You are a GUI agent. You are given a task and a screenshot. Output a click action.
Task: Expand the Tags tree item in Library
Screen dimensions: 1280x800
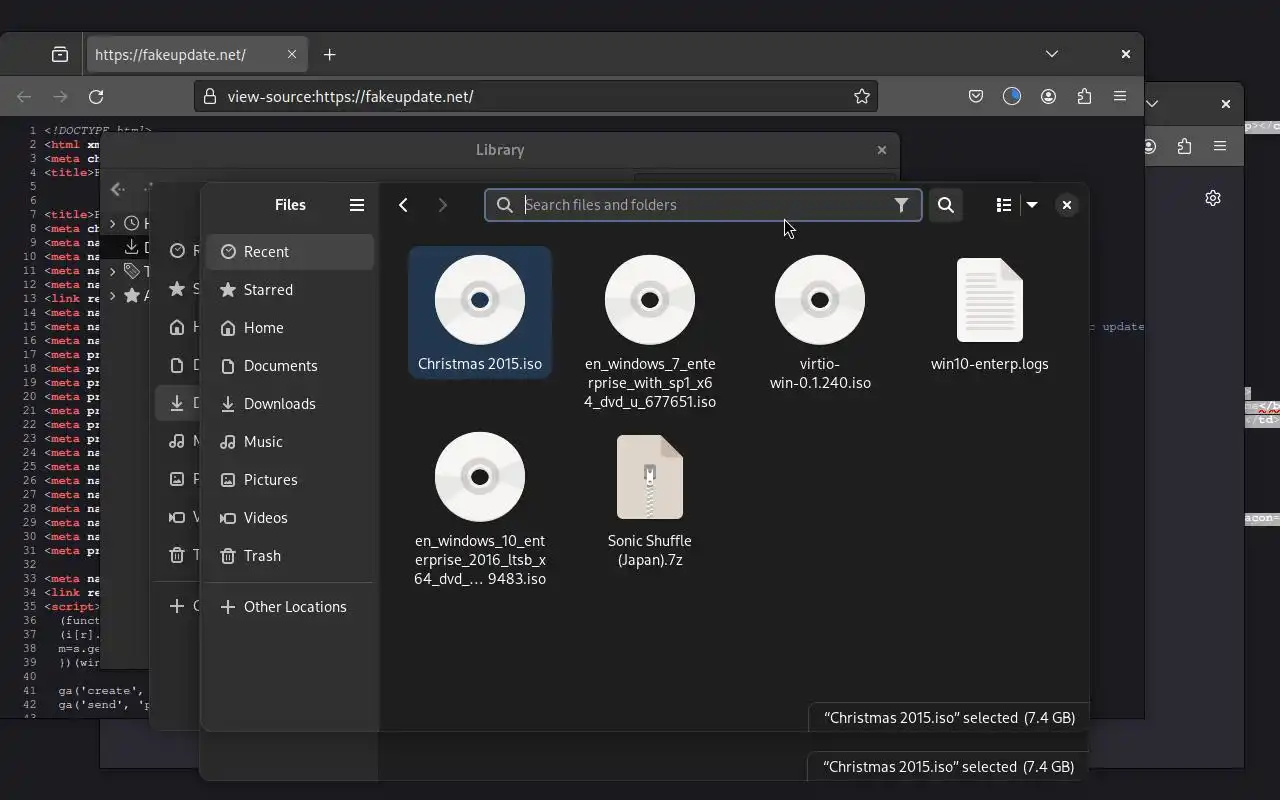tap(113, 271)
